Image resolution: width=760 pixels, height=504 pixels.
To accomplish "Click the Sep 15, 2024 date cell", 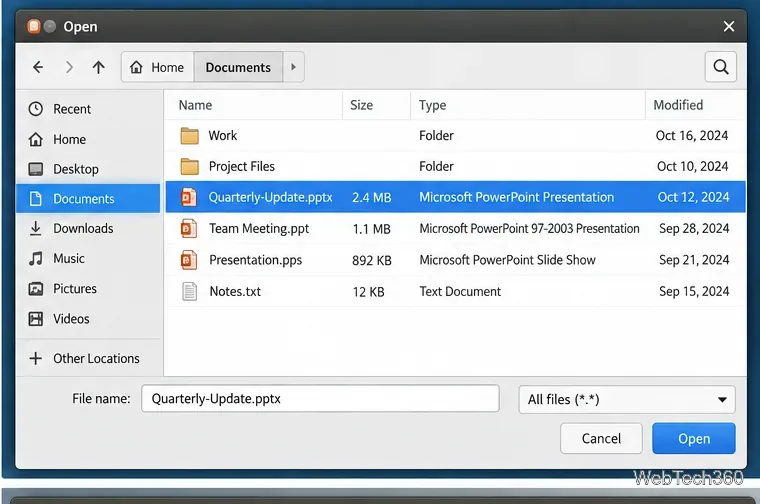I will pos(694,291).
